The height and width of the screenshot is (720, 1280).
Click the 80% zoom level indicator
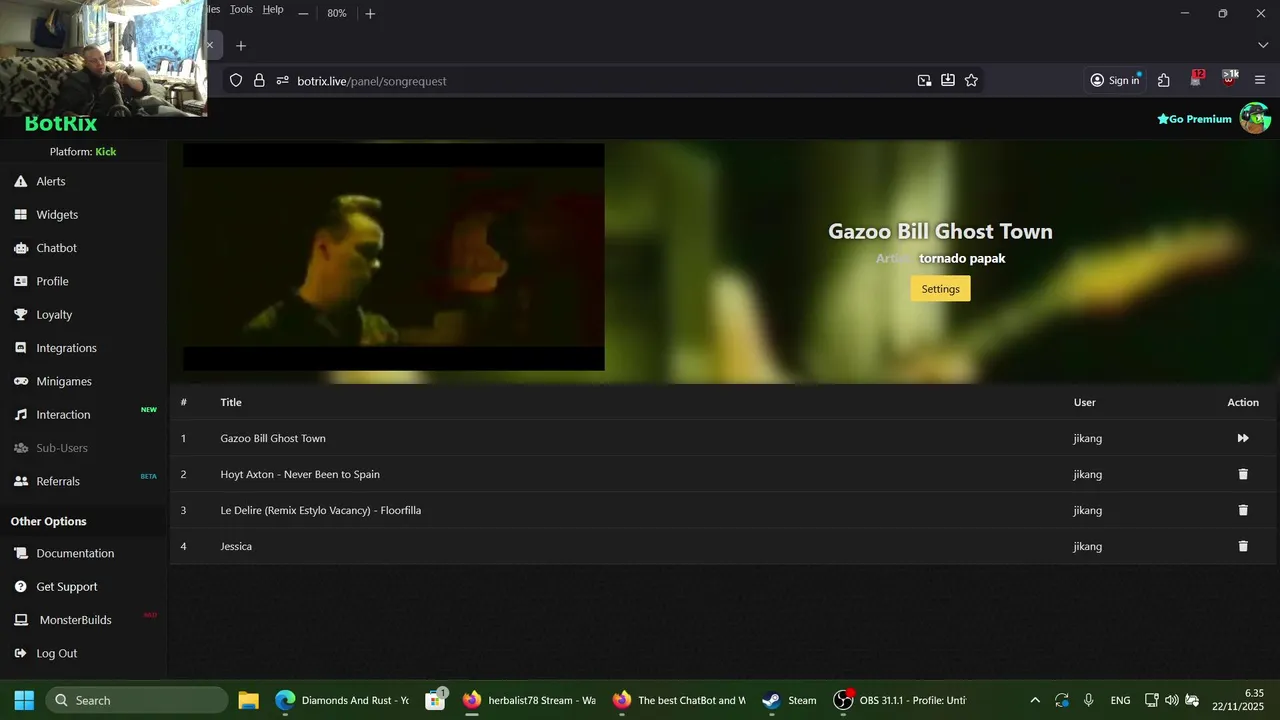tap(337, 13)
